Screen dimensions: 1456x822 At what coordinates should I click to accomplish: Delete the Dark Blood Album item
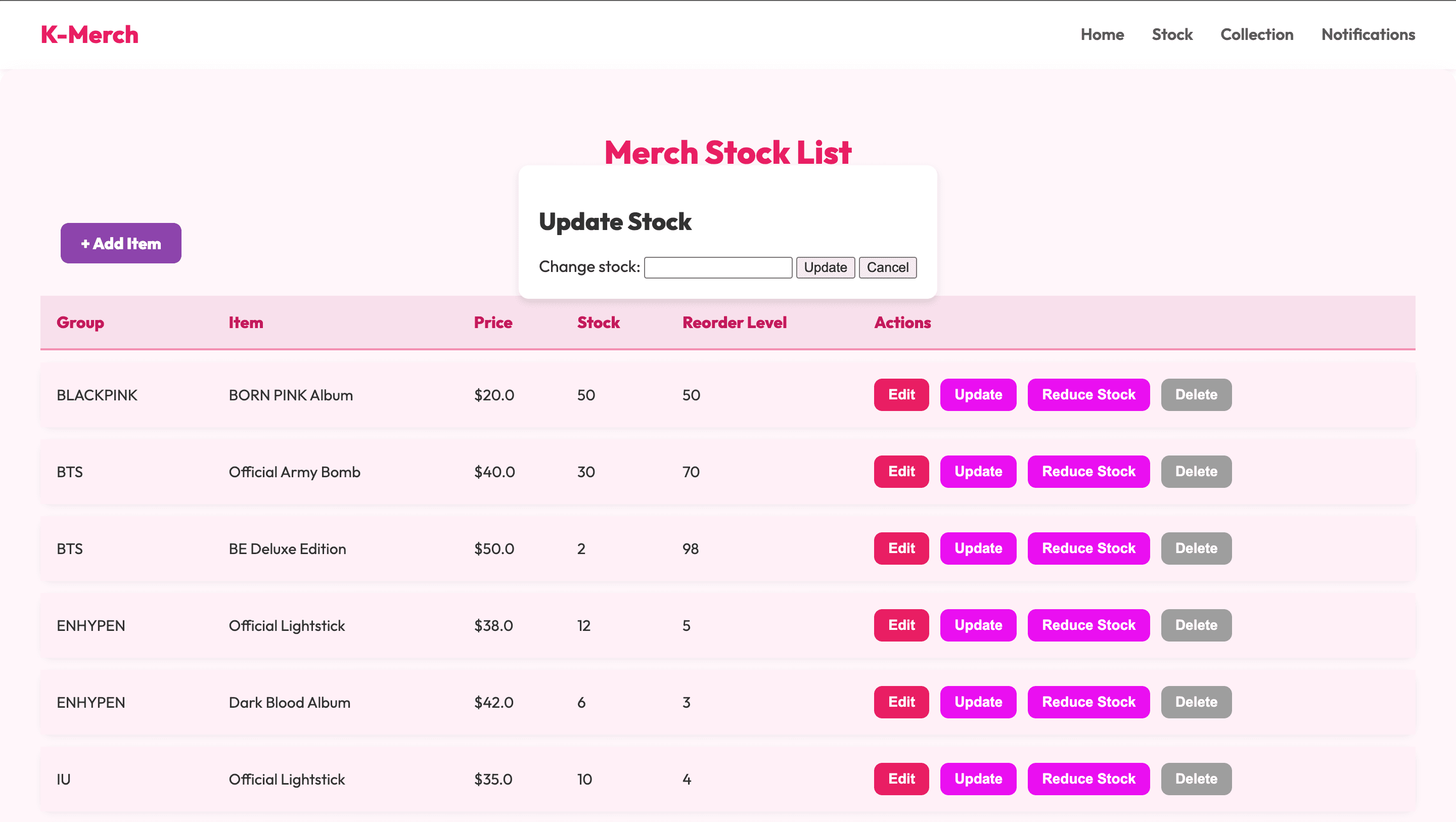[1196, 702]
